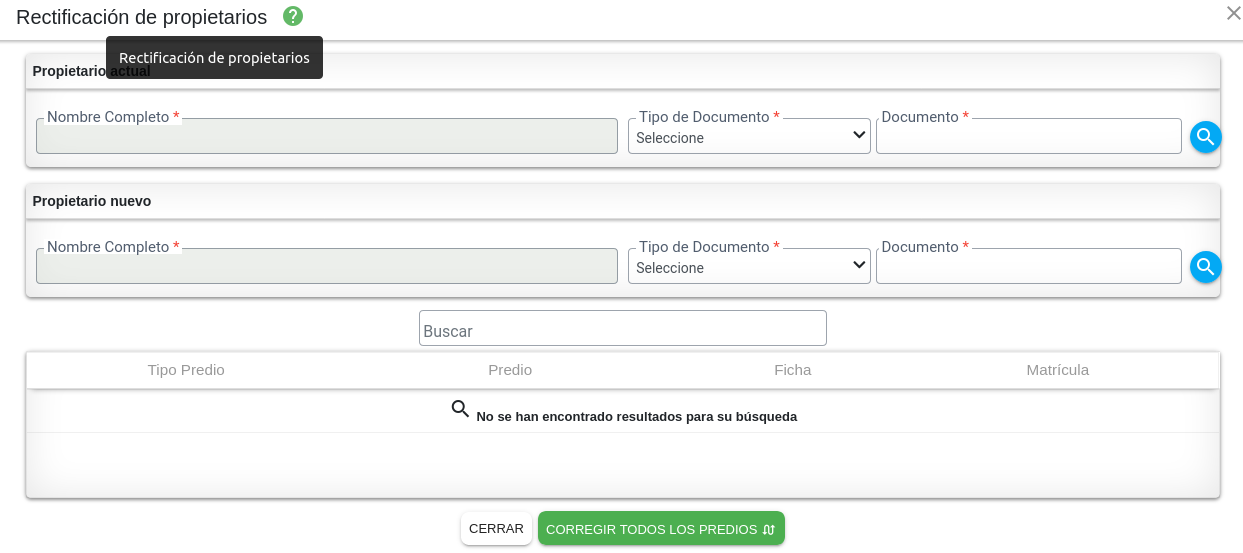Click the Matrícula column header

[x=1057, y=370]
